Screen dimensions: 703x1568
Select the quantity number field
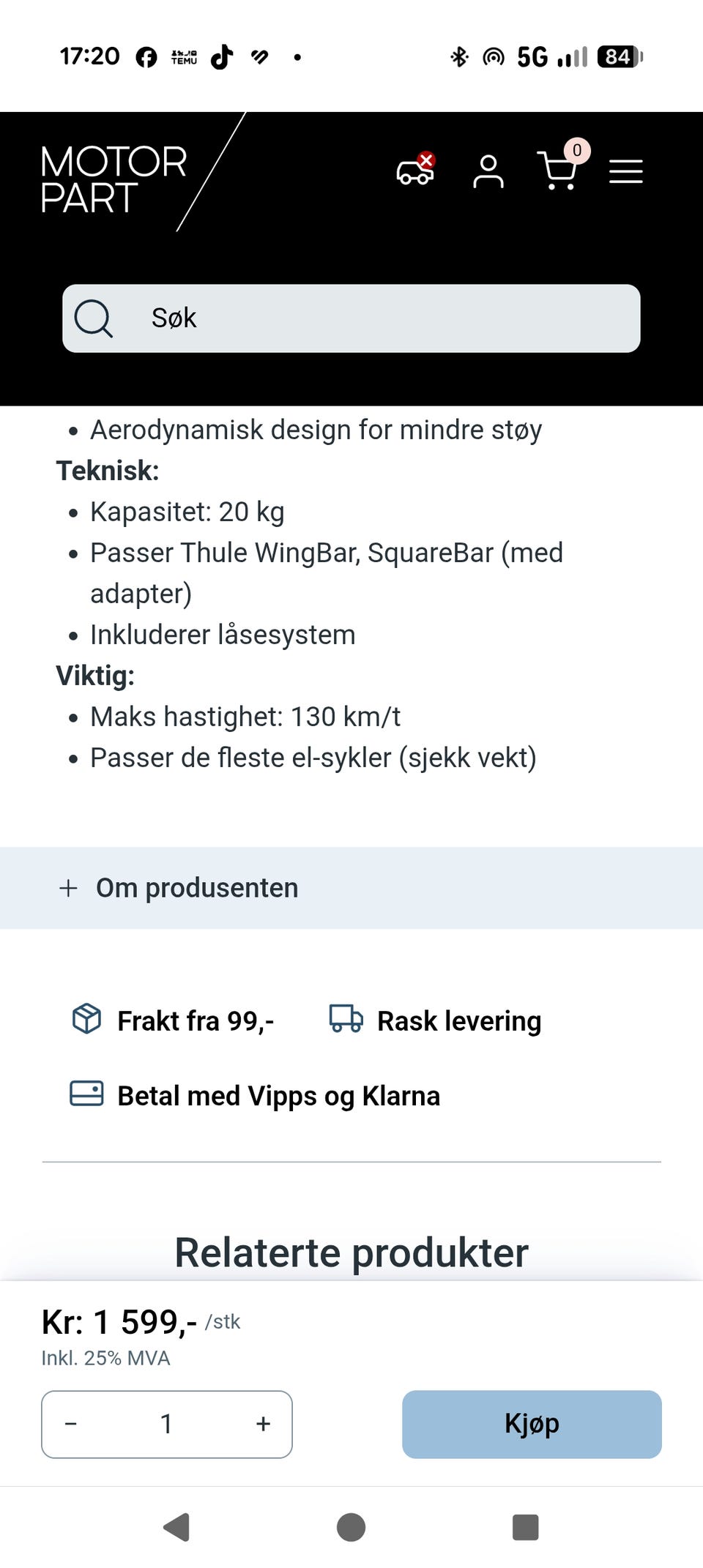click(167, 1424)
